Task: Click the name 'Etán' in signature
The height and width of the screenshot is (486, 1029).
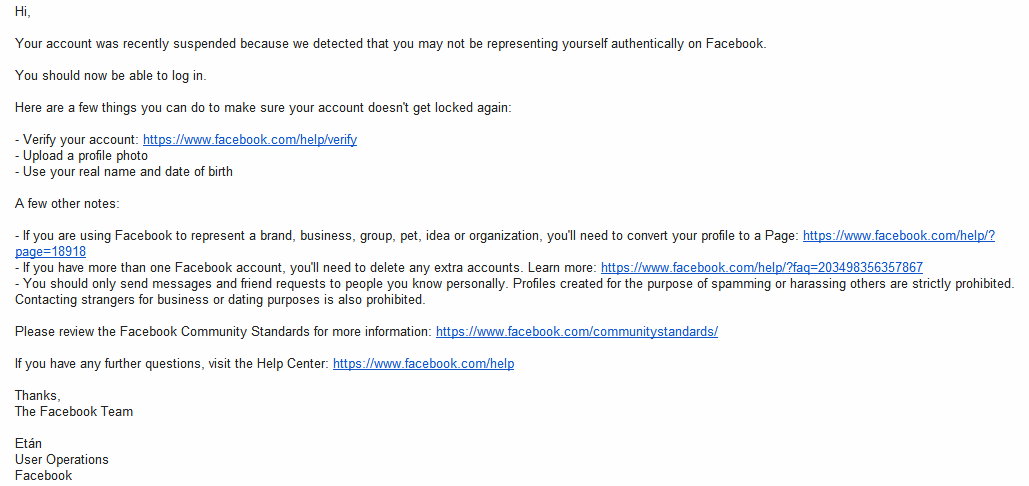Action: (28, 444)
